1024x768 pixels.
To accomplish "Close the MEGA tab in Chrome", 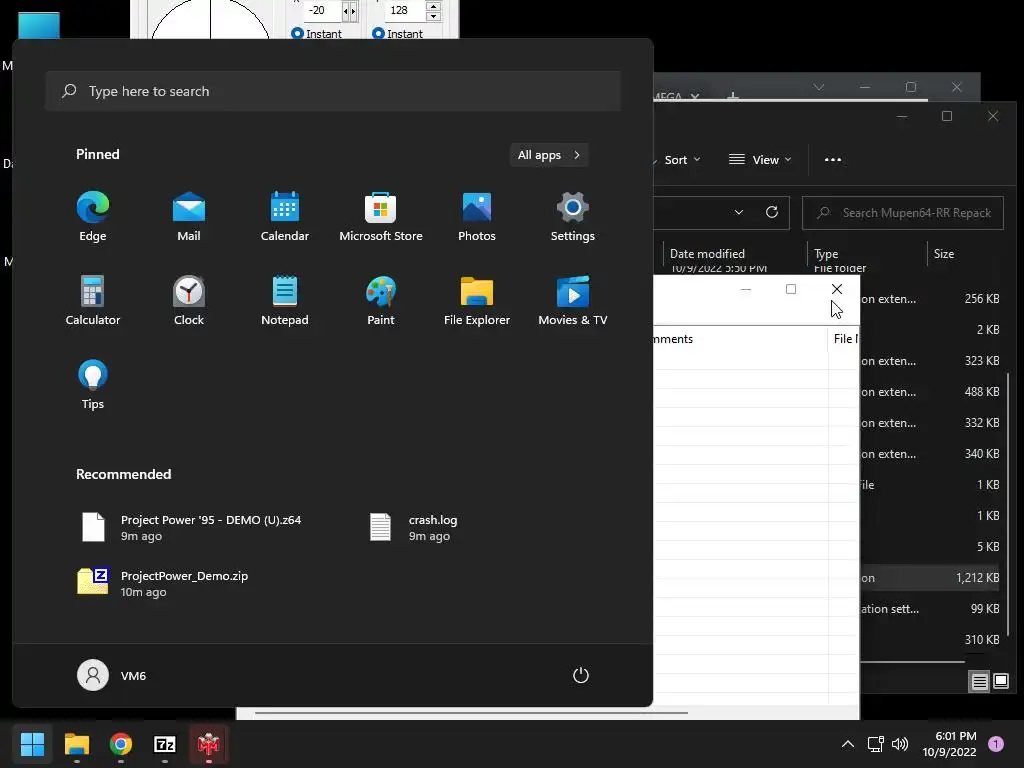I will pos(695,97).
